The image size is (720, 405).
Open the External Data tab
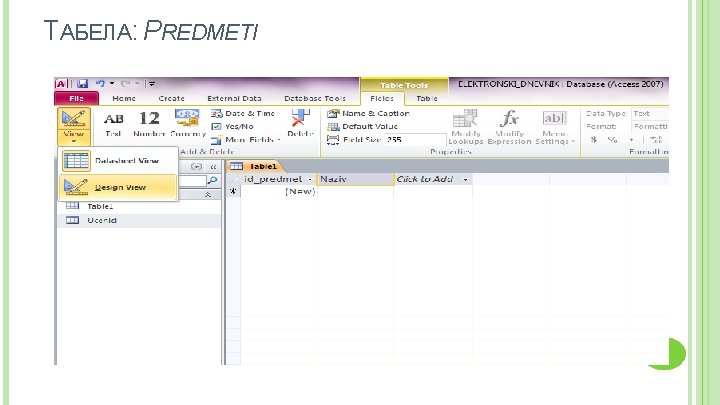coord(234,98)
